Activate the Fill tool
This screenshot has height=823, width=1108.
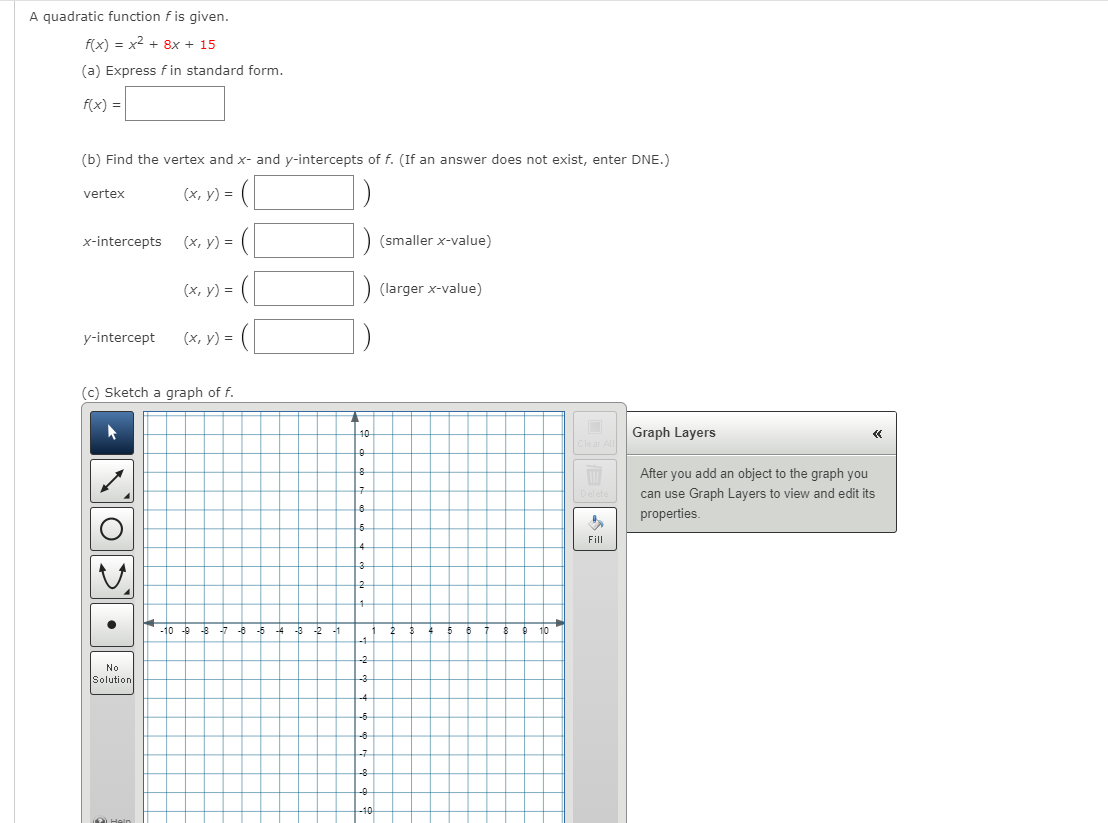(594, 528)
